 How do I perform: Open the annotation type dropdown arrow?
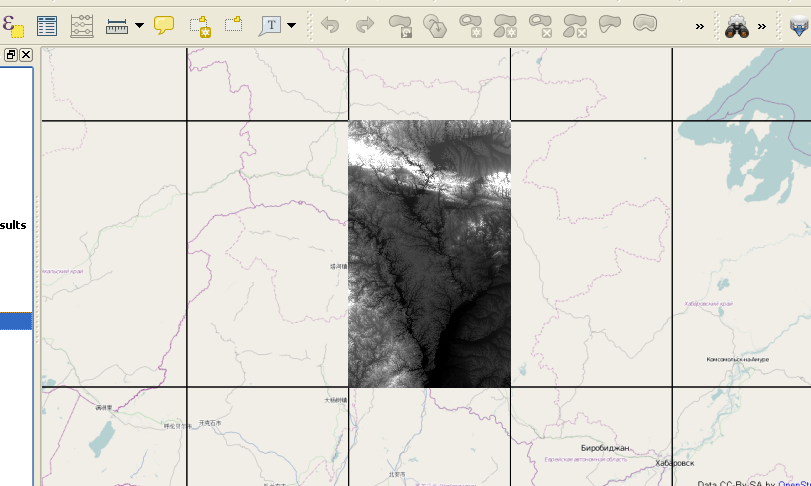(x=292, y=25)
